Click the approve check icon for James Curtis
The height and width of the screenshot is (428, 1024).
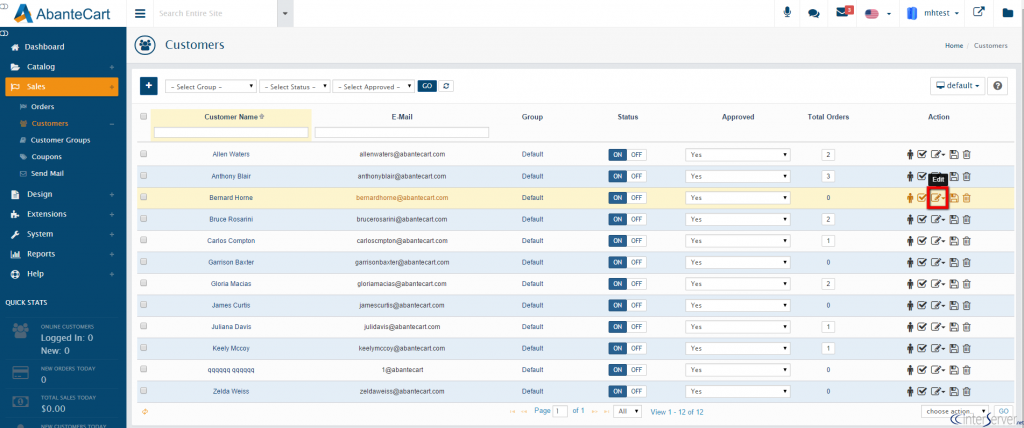922,306
